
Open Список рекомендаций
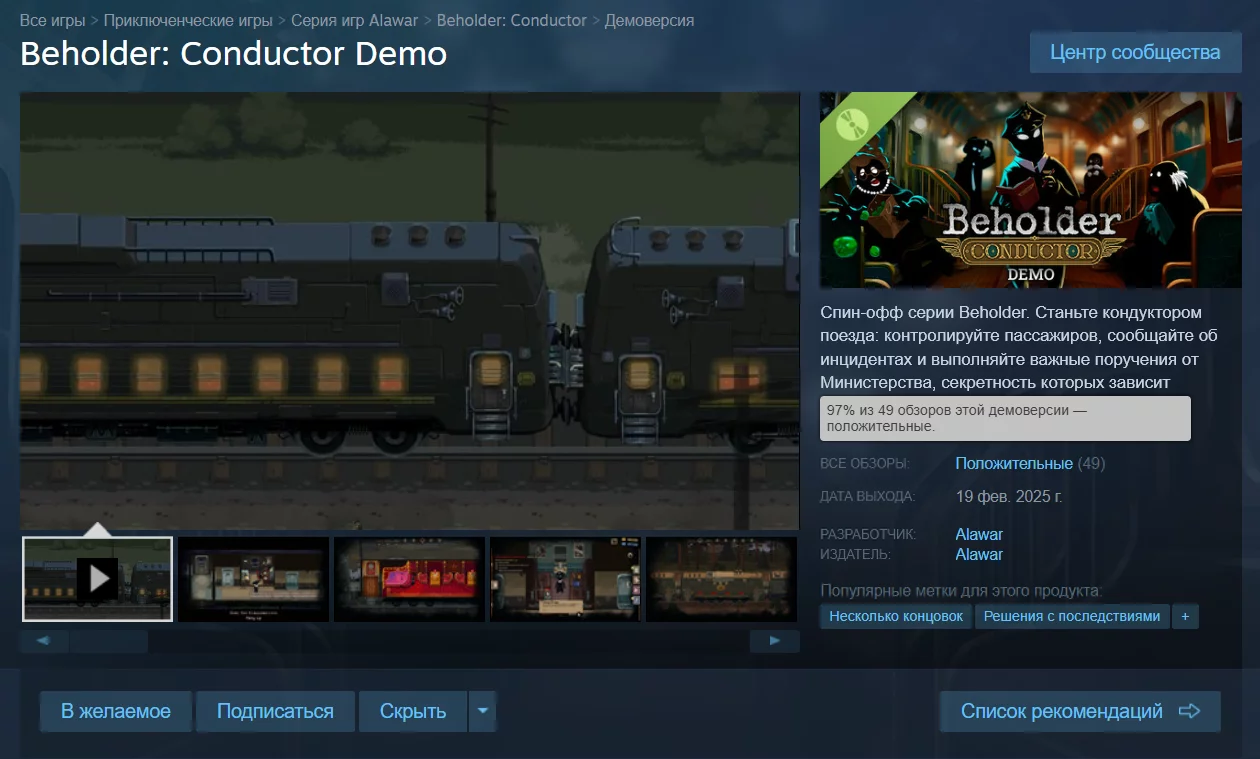tap(1080, 711)
